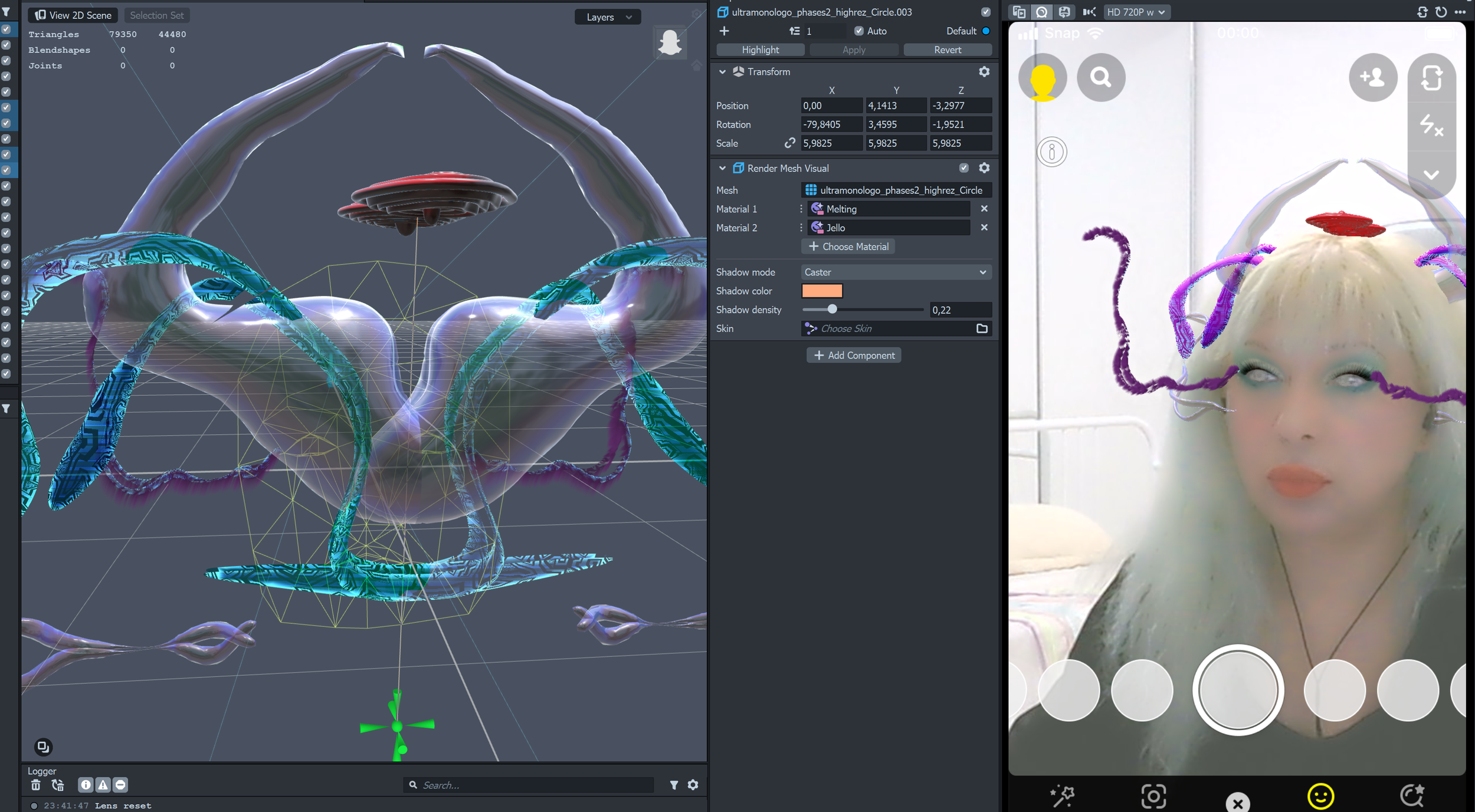Click the add plus icon in Inspector
This screenshot has height=812, width=1475.
(725, 31)
